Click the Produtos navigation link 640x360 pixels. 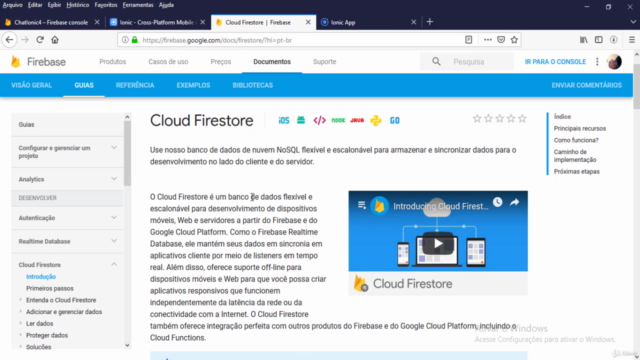point(113,62)
